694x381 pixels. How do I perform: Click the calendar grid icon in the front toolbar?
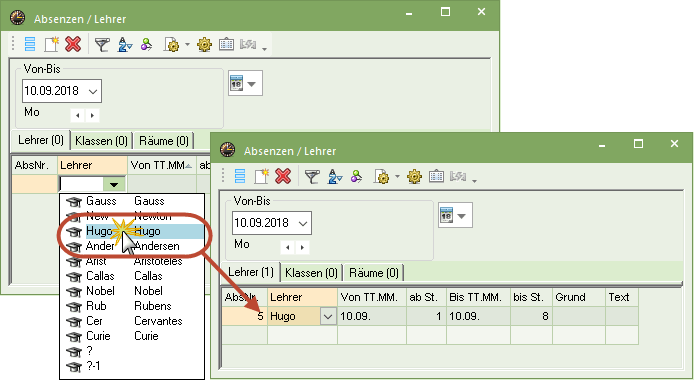click(436, 177)
